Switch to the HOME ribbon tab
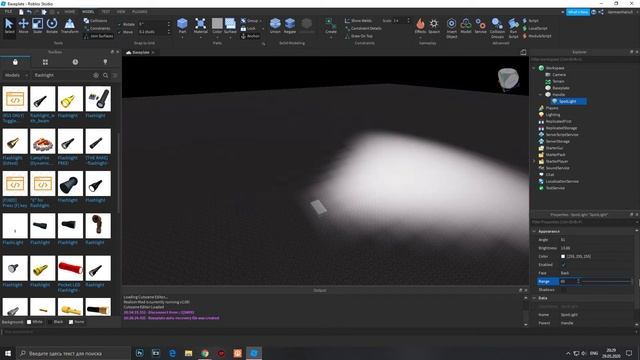 70,12
